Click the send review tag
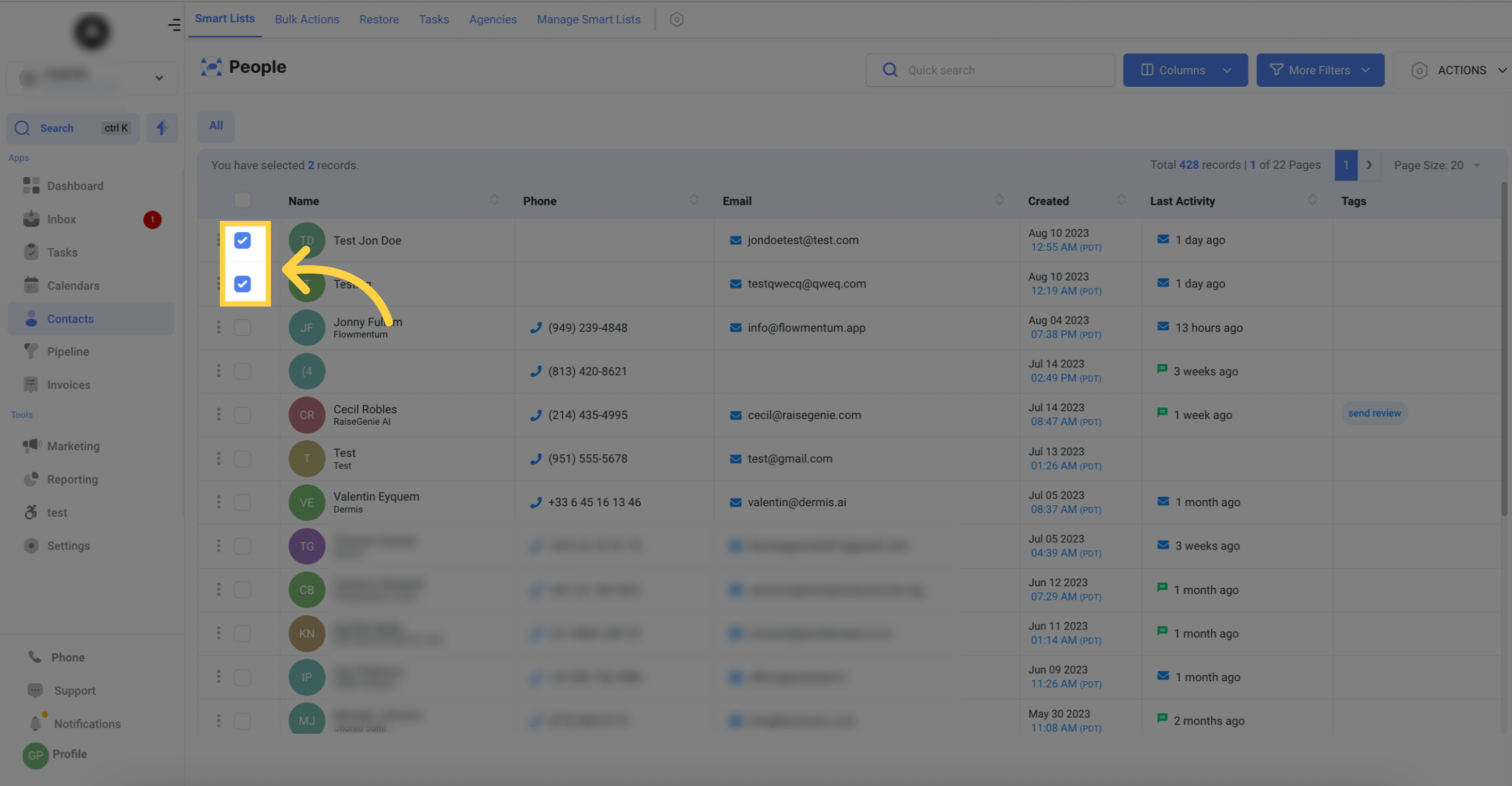1512x786 pixels. (1374, 413)
